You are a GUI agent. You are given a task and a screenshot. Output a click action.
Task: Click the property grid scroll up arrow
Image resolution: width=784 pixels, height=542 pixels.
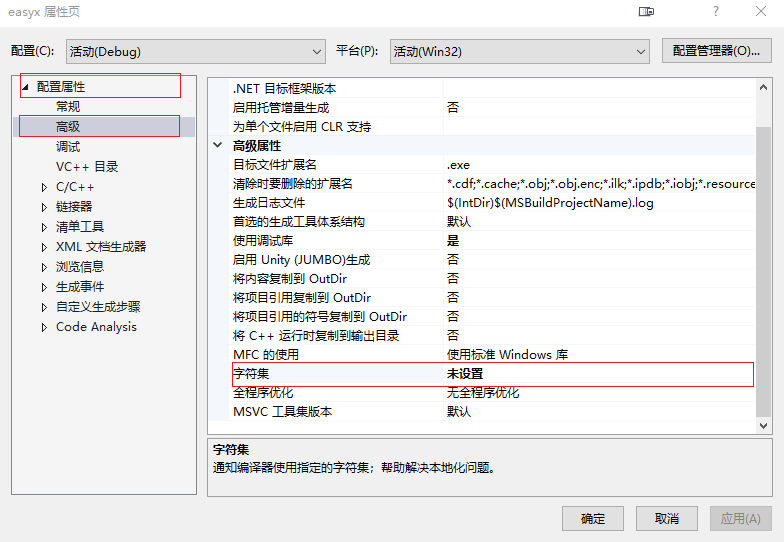(763, 88)
